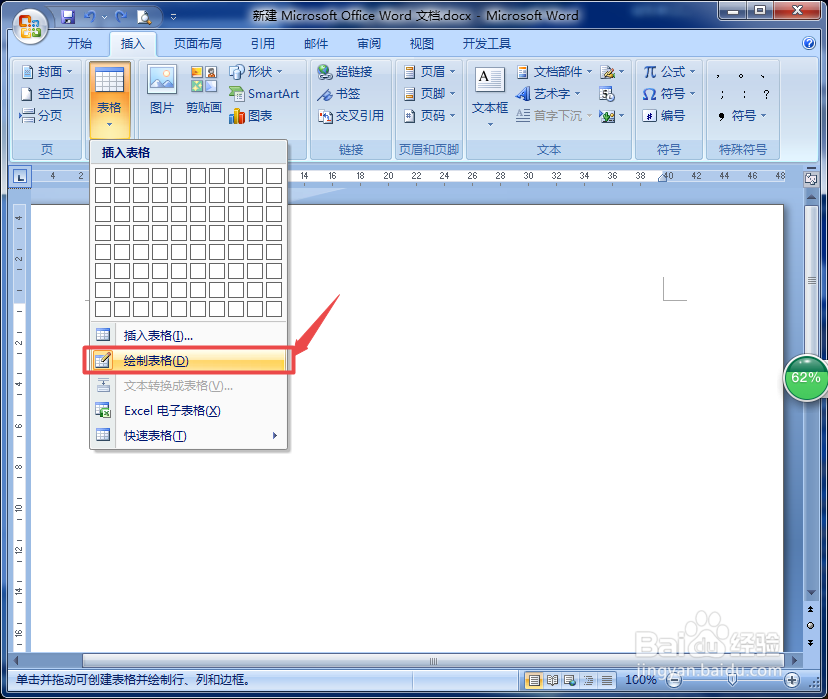Insert a Blank Page
The image size is (828, 699).
coord(47,94)
